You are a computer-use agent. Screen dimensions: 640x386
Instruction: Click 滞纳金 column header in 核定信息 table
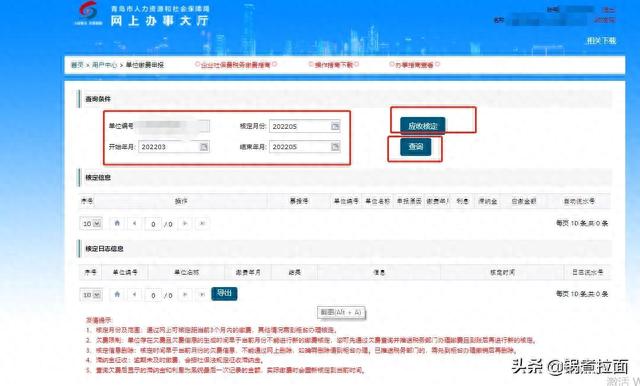(x=487, y=201)
